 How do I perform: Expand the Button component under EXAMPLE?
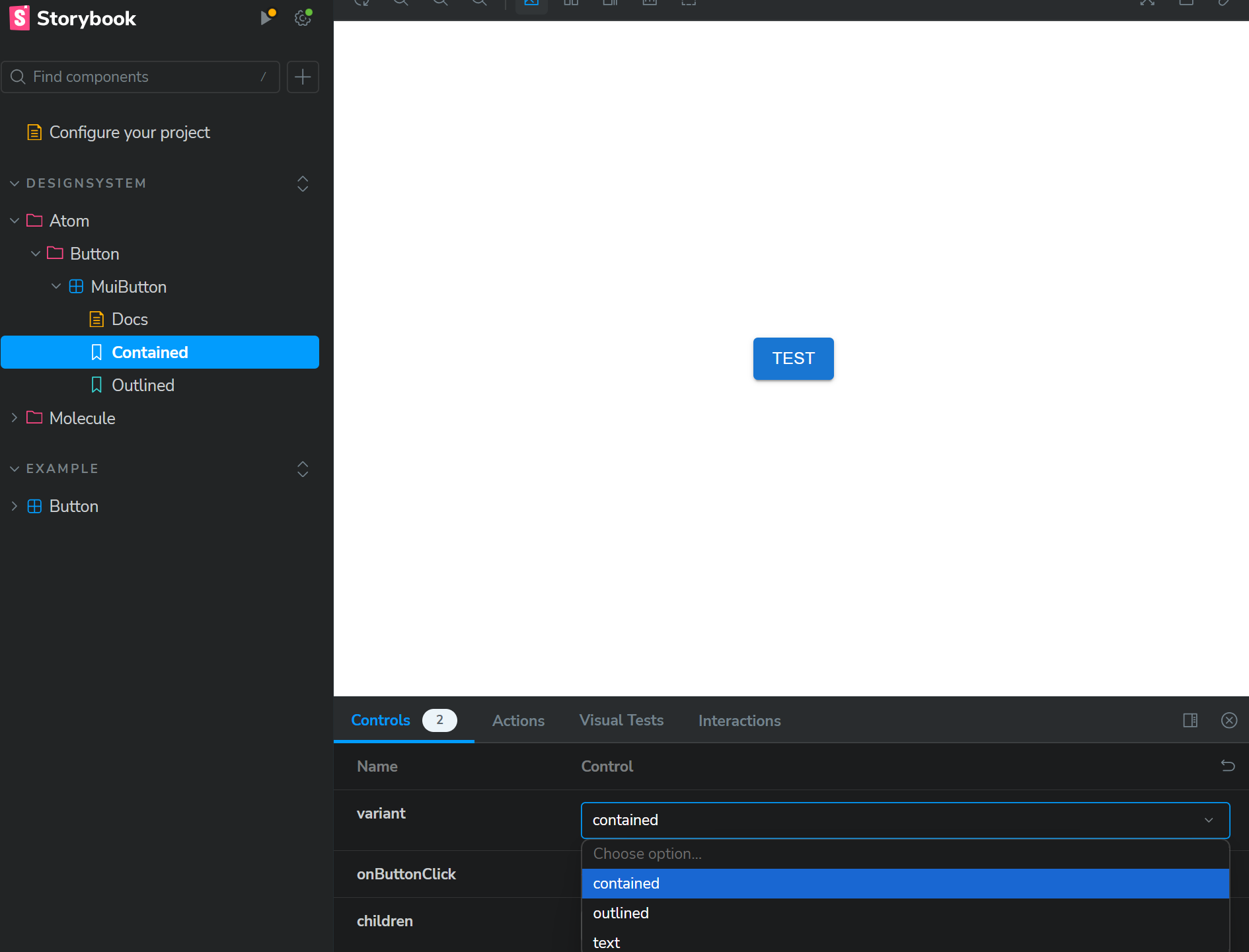click(x=73, y=506)
